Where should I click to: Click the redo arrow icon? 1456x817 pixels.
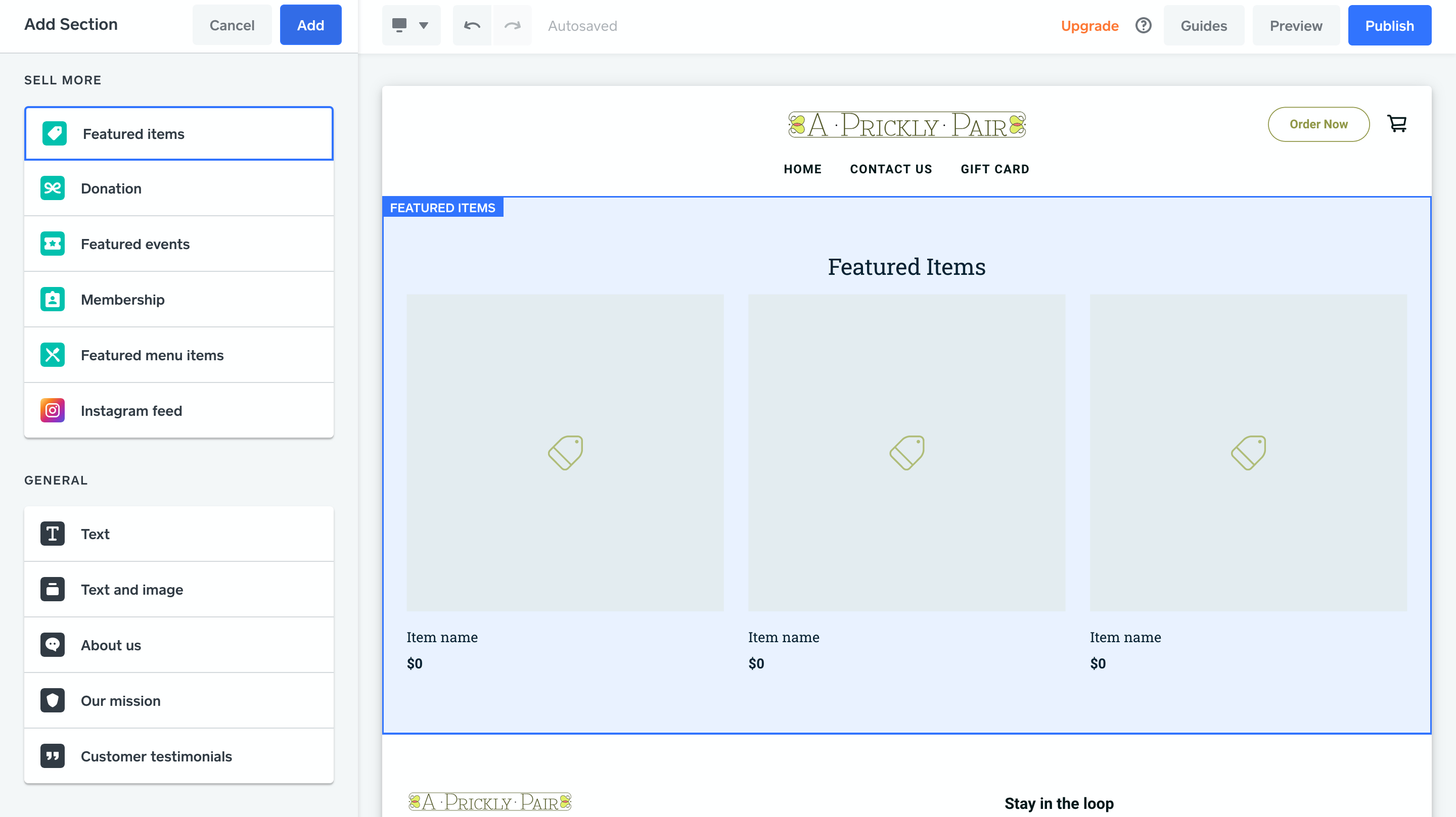(x=512, y=25)
